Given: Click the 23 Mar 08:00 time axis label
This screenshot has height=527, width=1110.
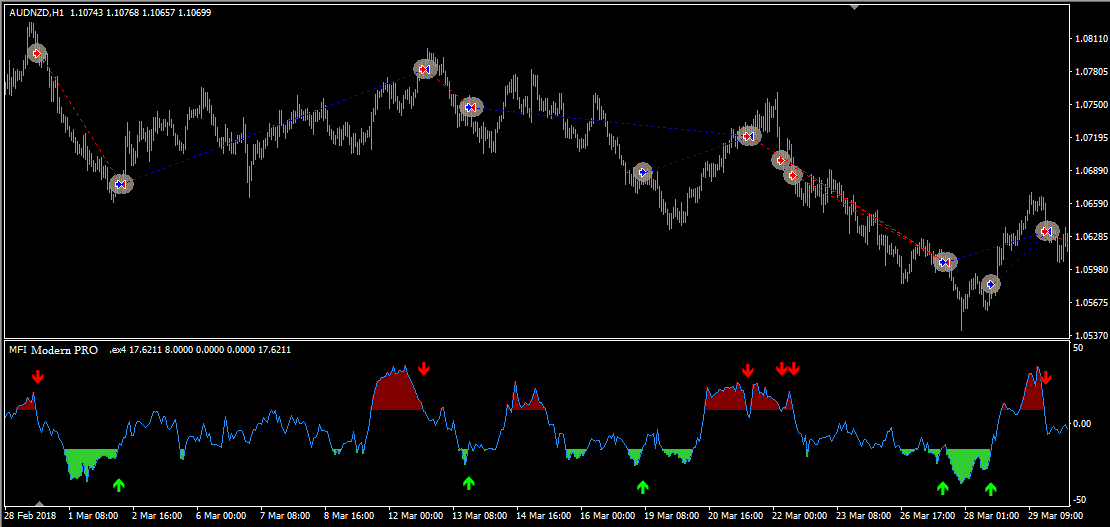Looking at the screenshot, I should [x=862, y=516].
